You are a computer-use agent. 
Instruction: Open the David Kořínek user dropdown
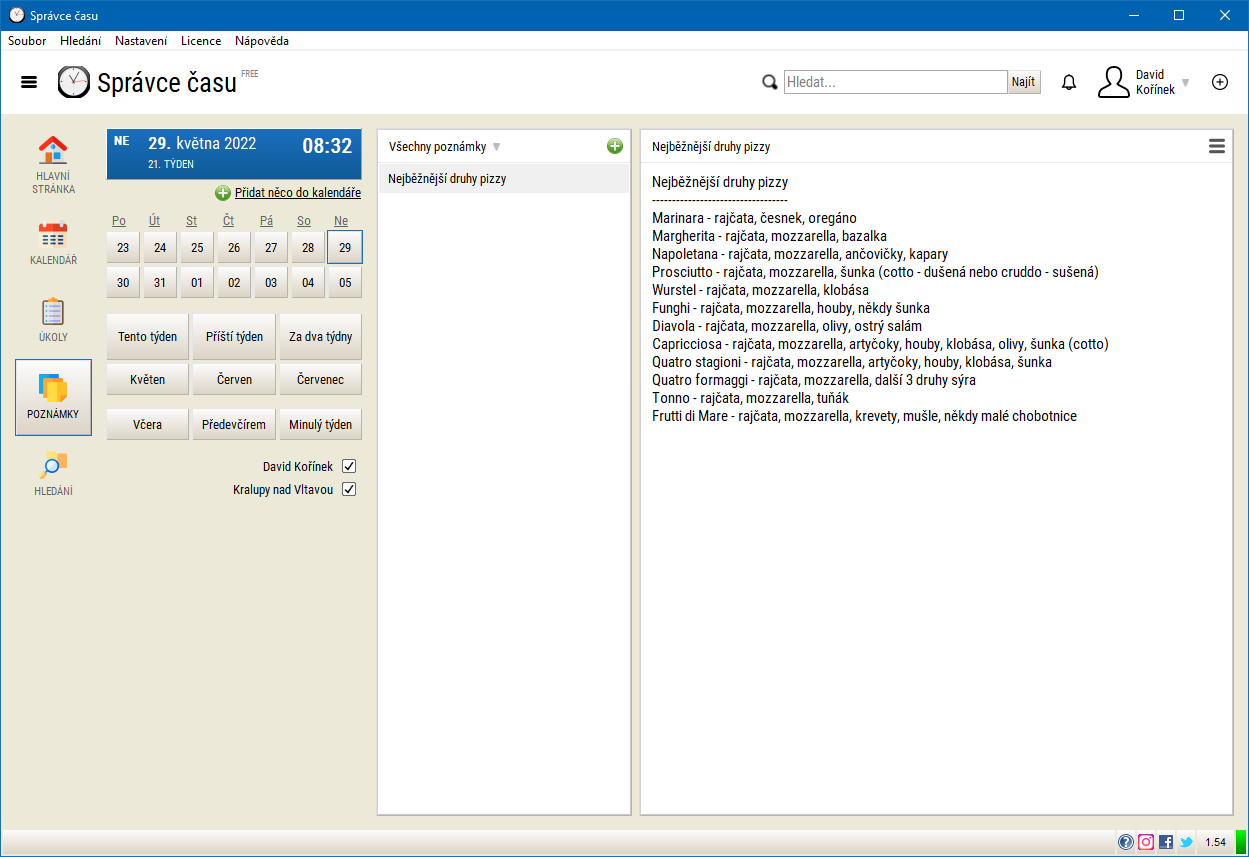tap(1185, 83)
